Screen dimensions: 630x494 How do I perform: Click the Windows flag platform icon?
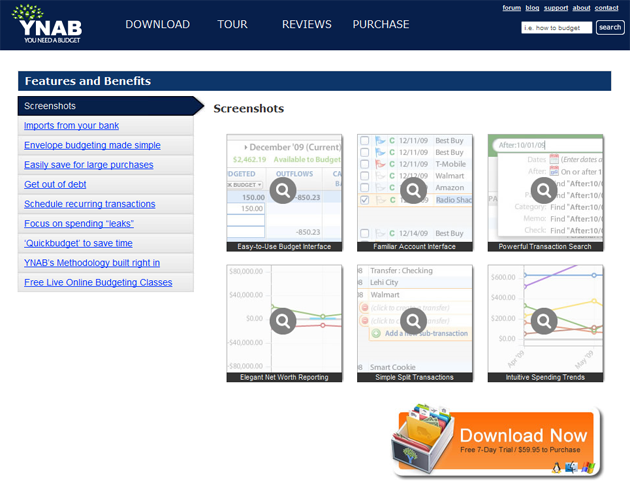pyautogui.click(x=588, y=467)
